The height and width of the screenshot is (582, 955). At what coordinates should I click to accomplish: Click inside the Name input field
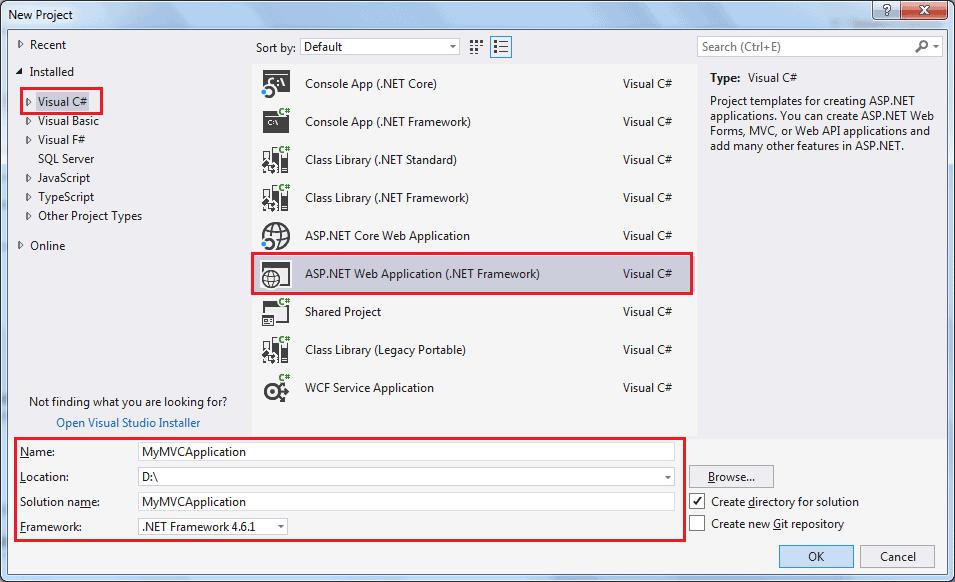[400, 453]
